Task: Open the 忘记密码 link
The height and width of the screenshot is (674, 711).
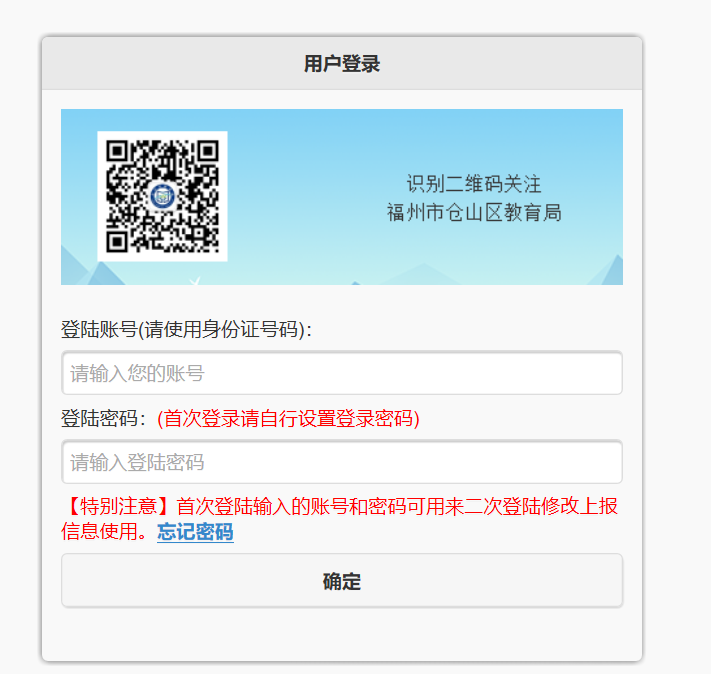Action: [195, 532]
